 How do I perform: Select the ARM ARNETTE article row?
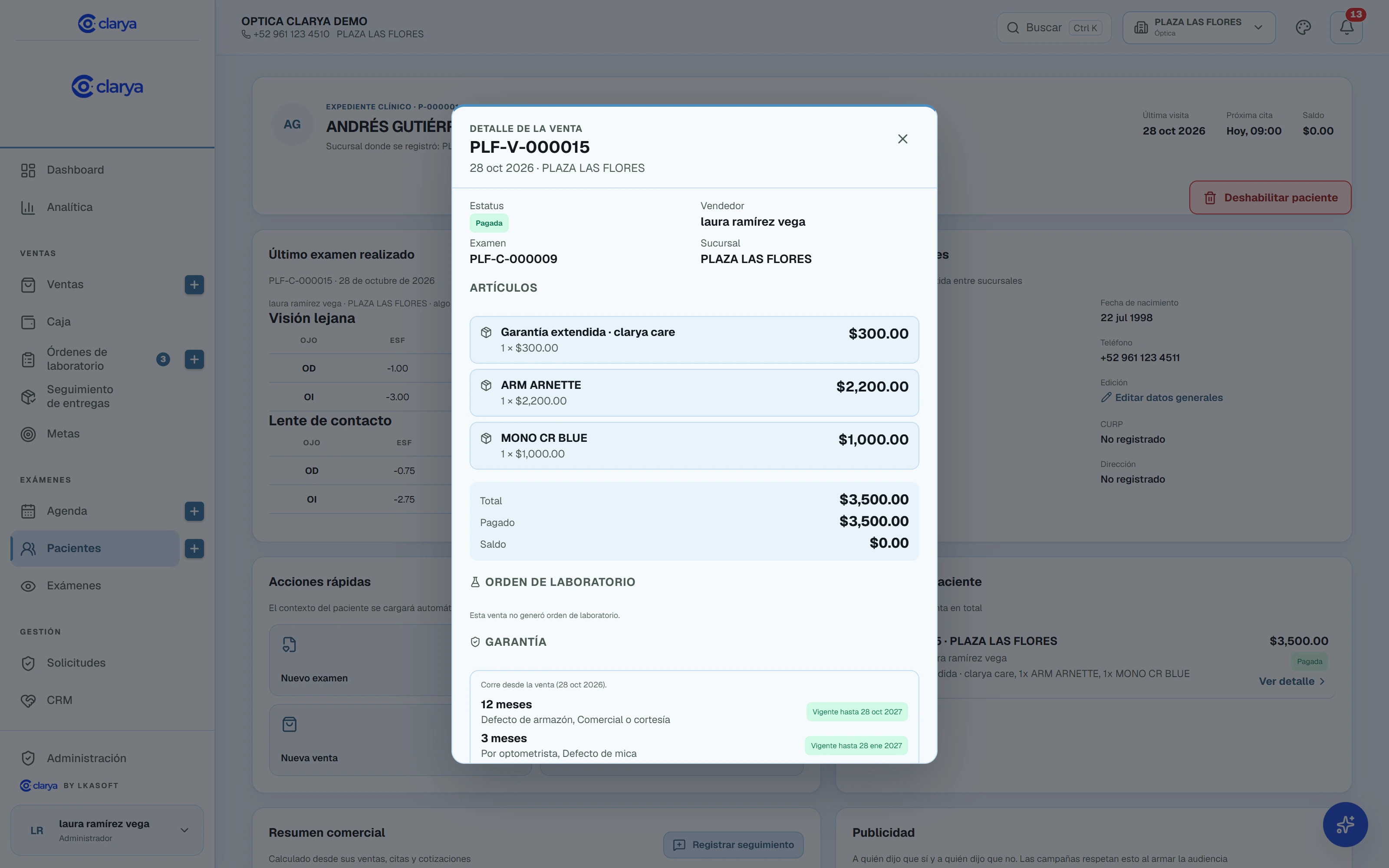[694, 393]
